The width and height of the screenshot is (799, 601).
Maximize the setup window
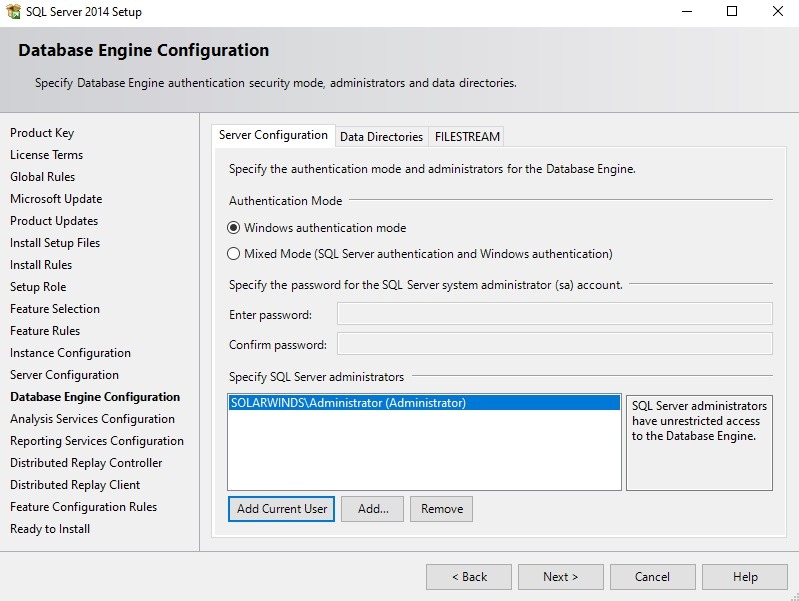click(732, 11)
